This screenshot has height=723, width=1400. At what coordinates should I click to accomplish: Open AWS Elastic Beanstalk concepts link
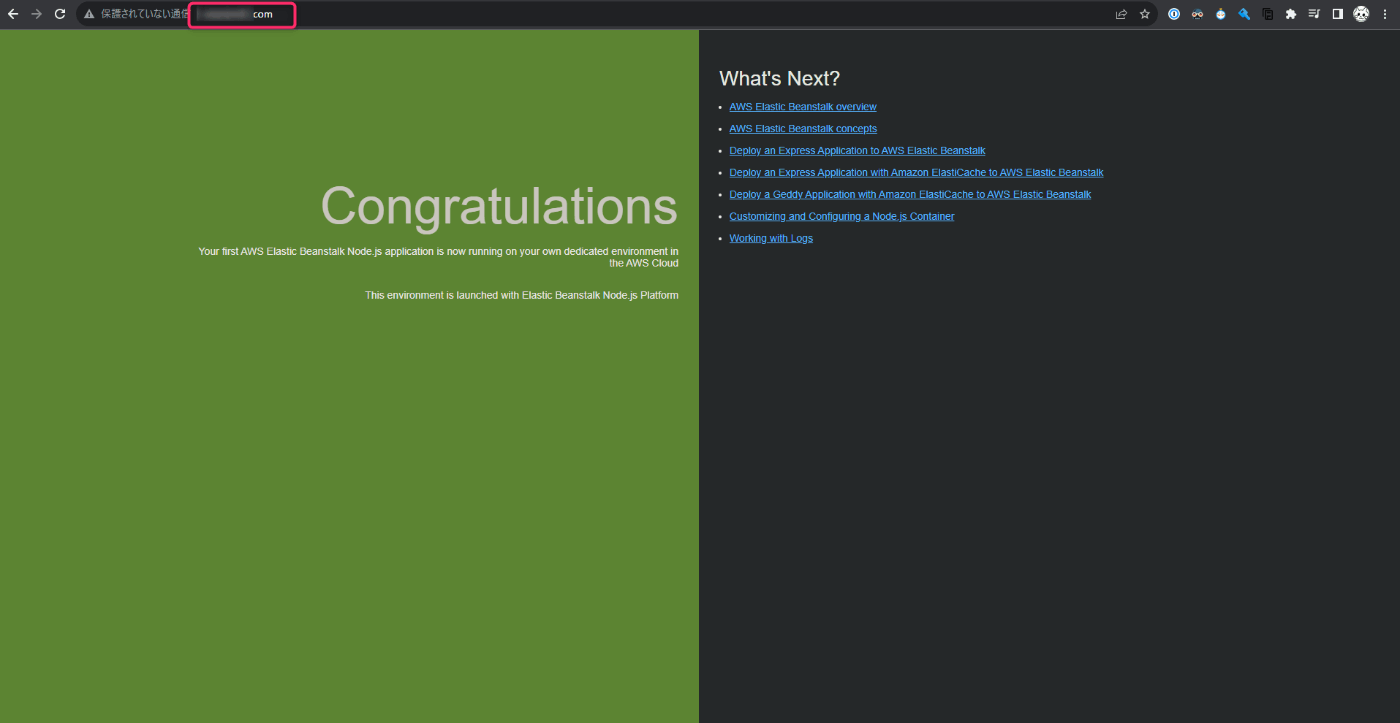pos(803,129)
